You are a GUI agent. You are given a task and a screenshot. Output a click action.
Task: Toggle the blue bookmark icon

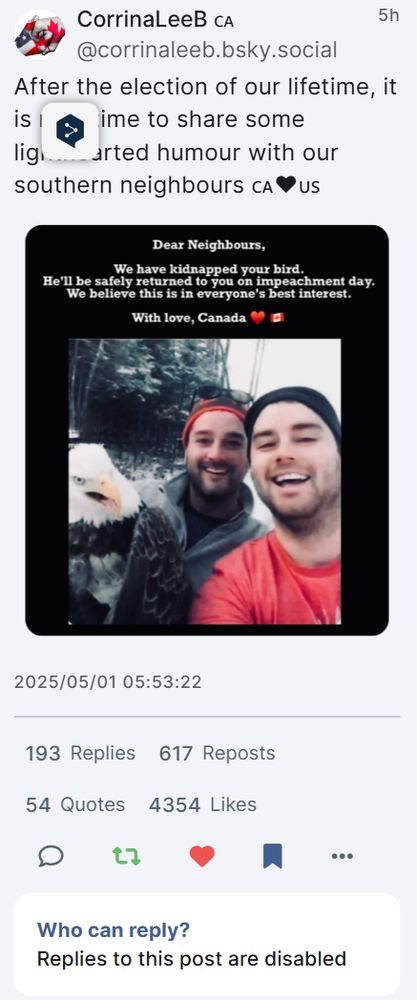point(272,856)
